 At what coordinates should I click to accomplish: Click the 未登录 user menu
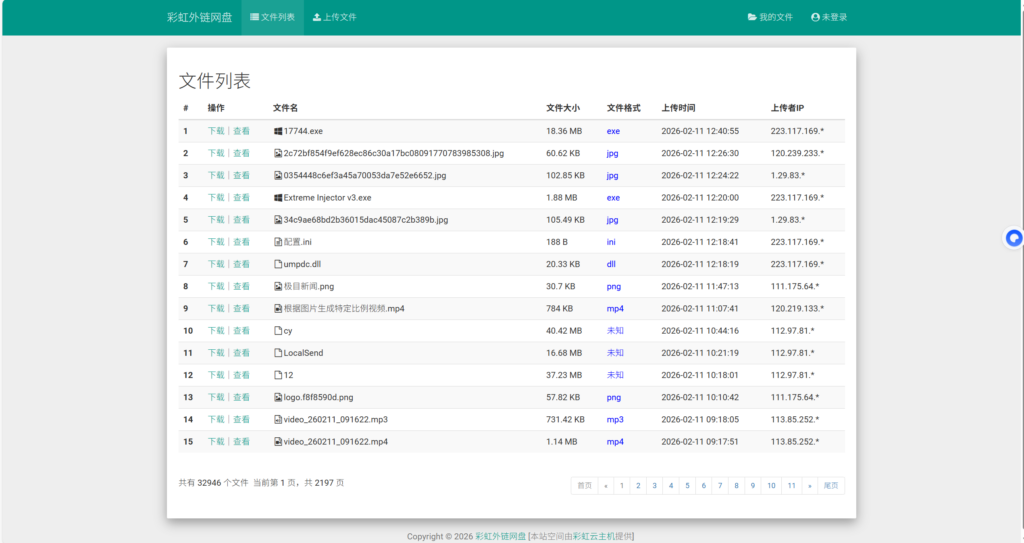tap(829, 18)
